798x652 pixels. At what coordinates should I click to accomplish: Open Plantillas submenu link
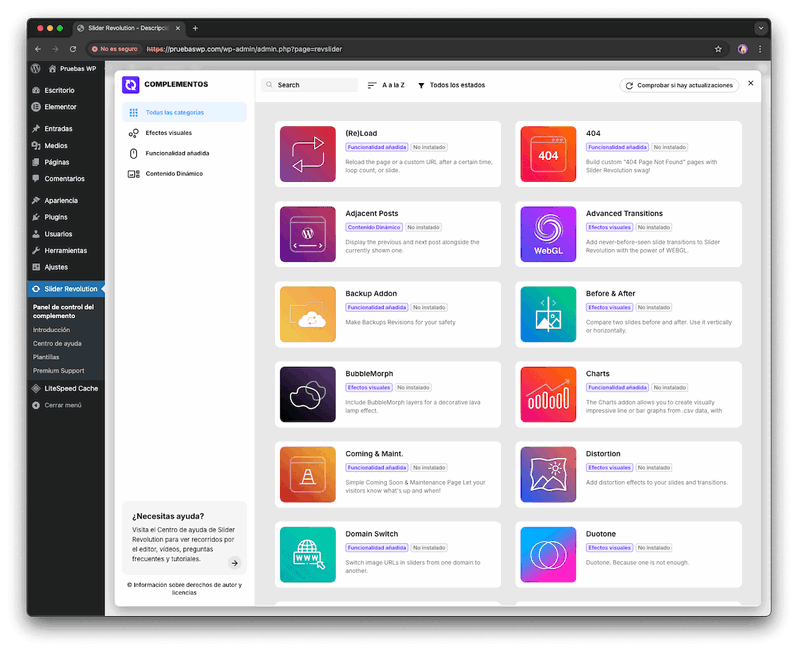coord(46,357)
